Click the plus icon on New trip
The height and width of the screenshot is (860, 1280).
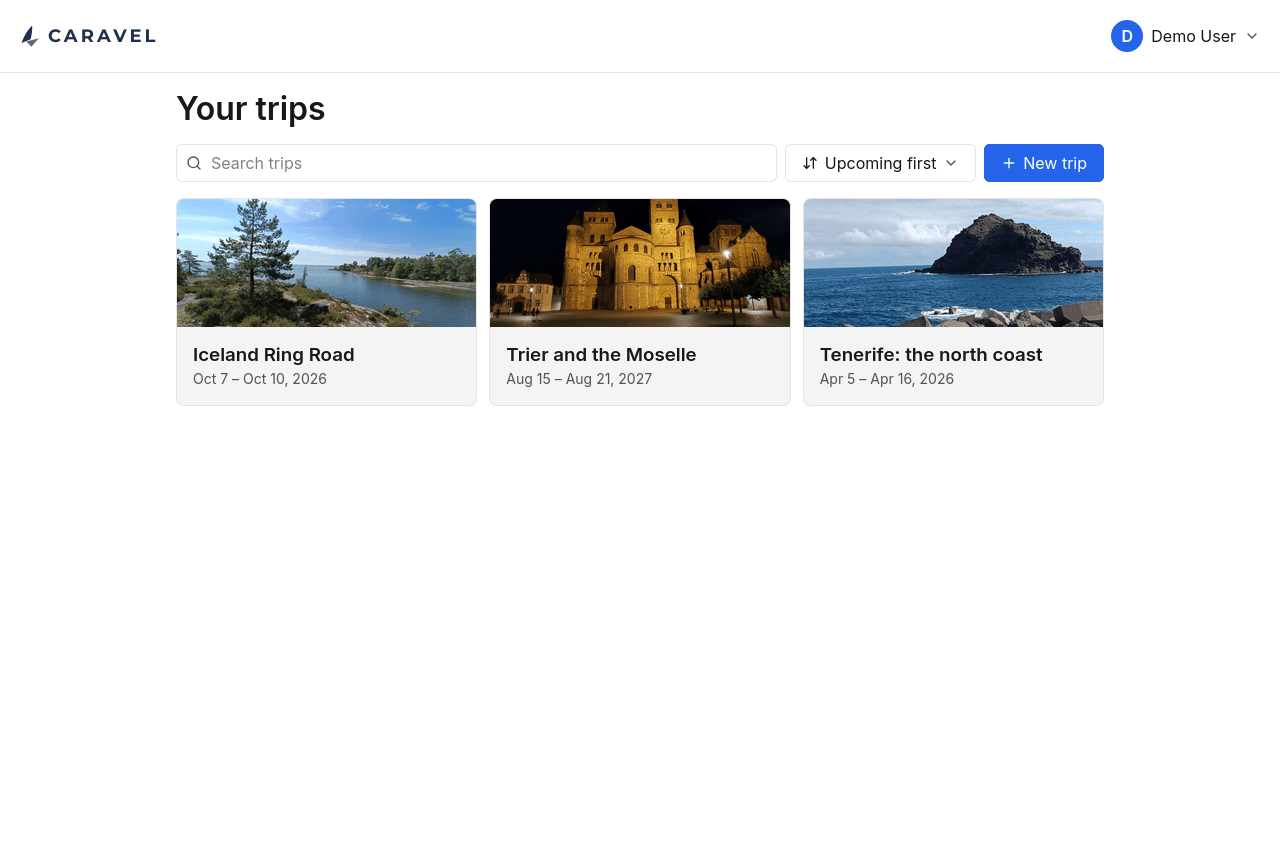(x=1009, y=163)
